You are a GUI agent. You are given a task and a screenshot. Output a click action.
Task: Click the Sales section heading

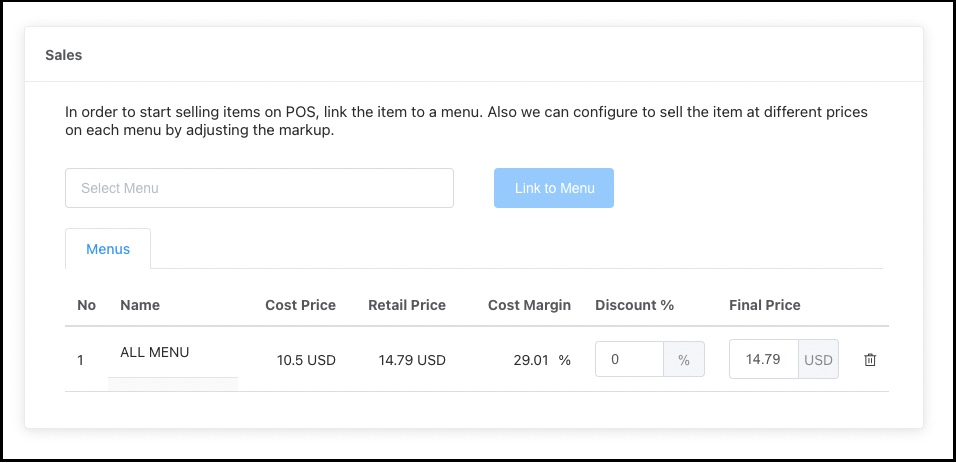coord(64,56)
